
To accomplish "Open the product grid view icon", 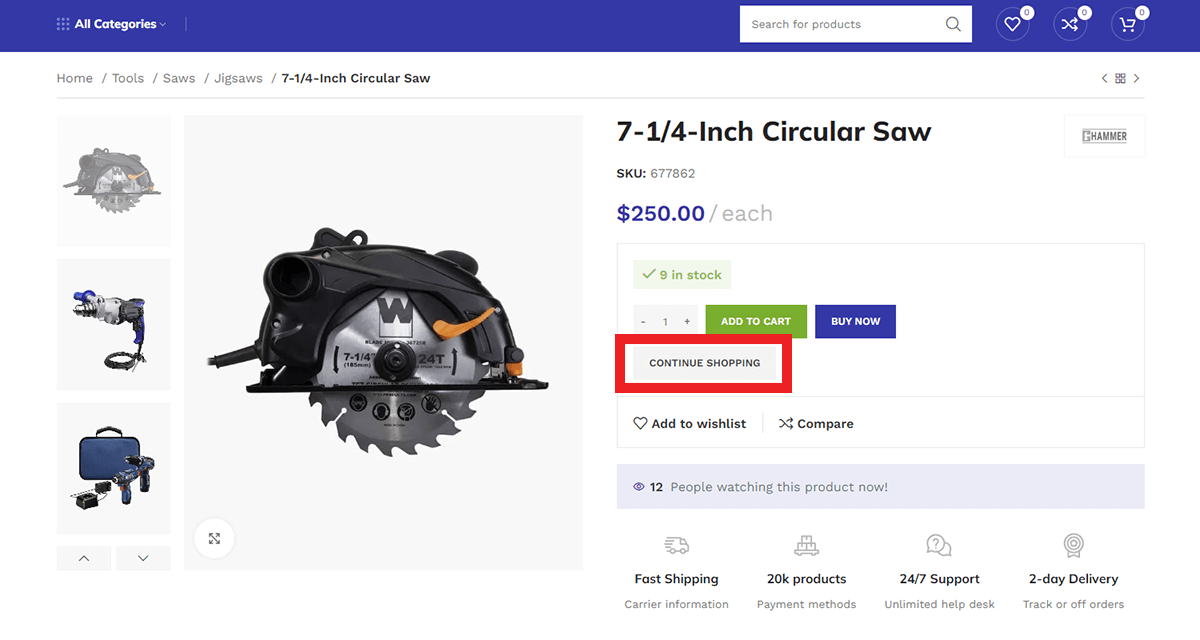I will [x=1120, y=78].
